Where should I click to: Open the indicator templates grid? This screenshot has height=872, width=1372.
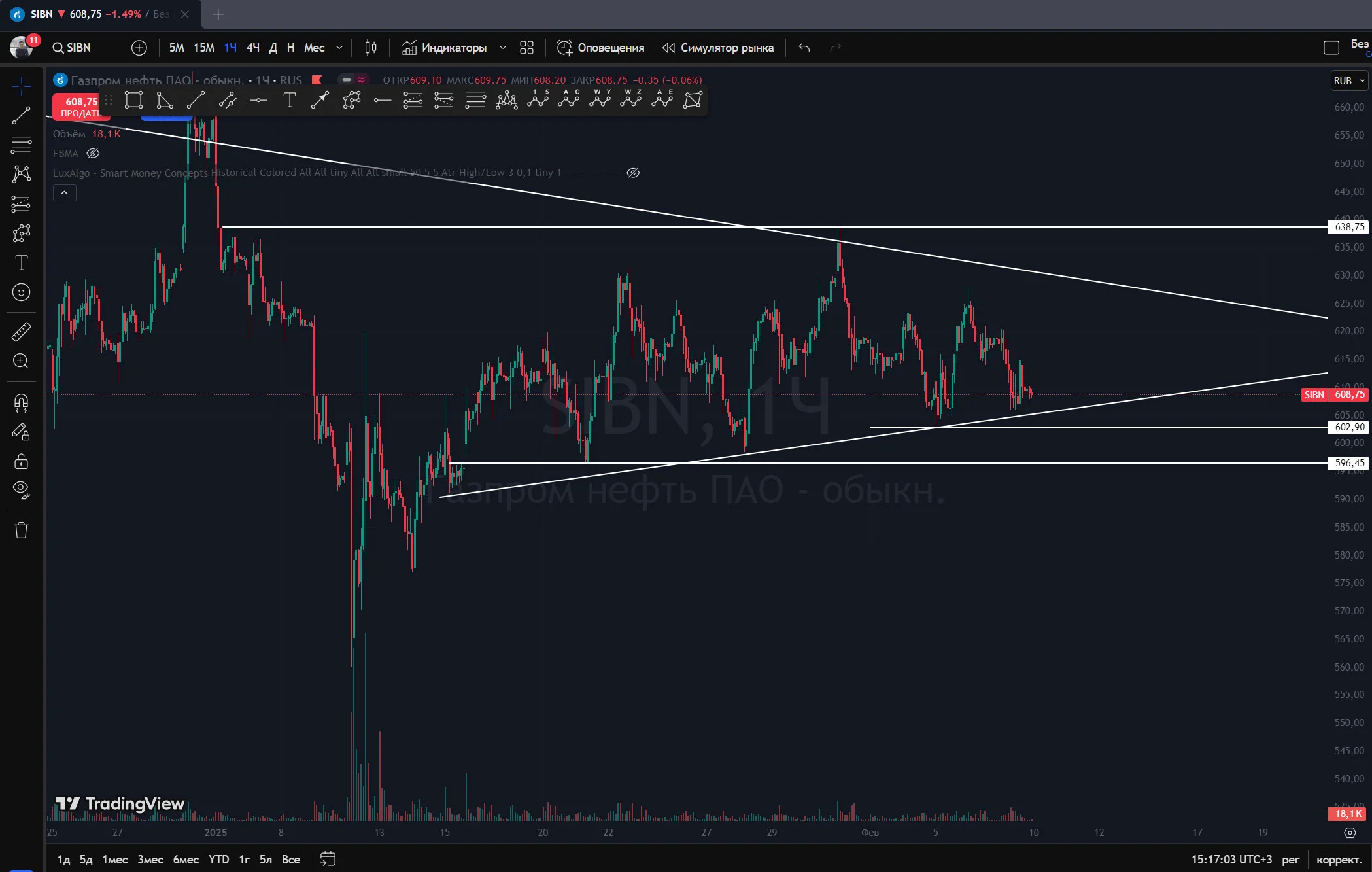coord(526,48)
